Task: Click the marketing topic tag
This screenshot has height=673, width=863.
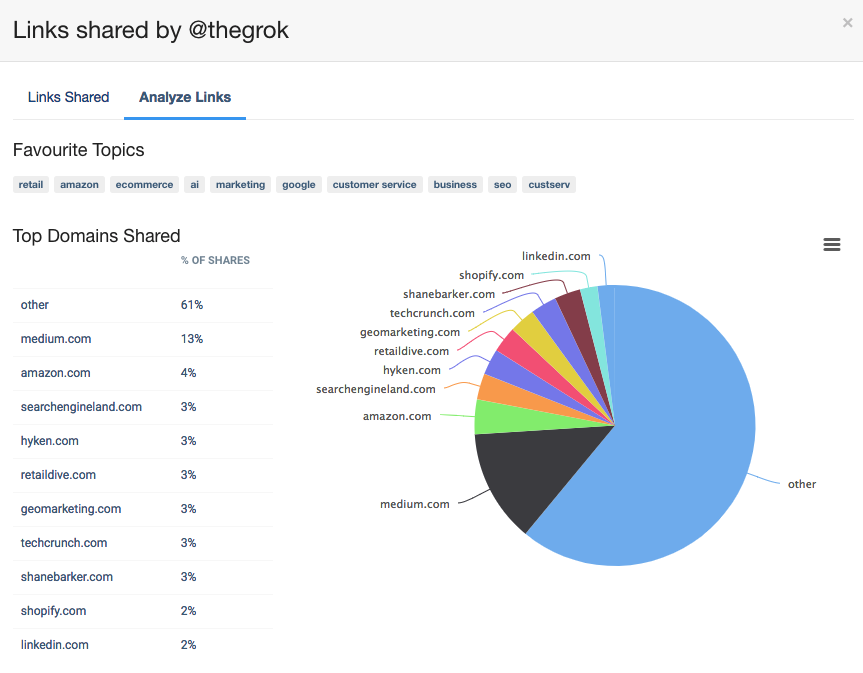Action: tap(241, 184)
